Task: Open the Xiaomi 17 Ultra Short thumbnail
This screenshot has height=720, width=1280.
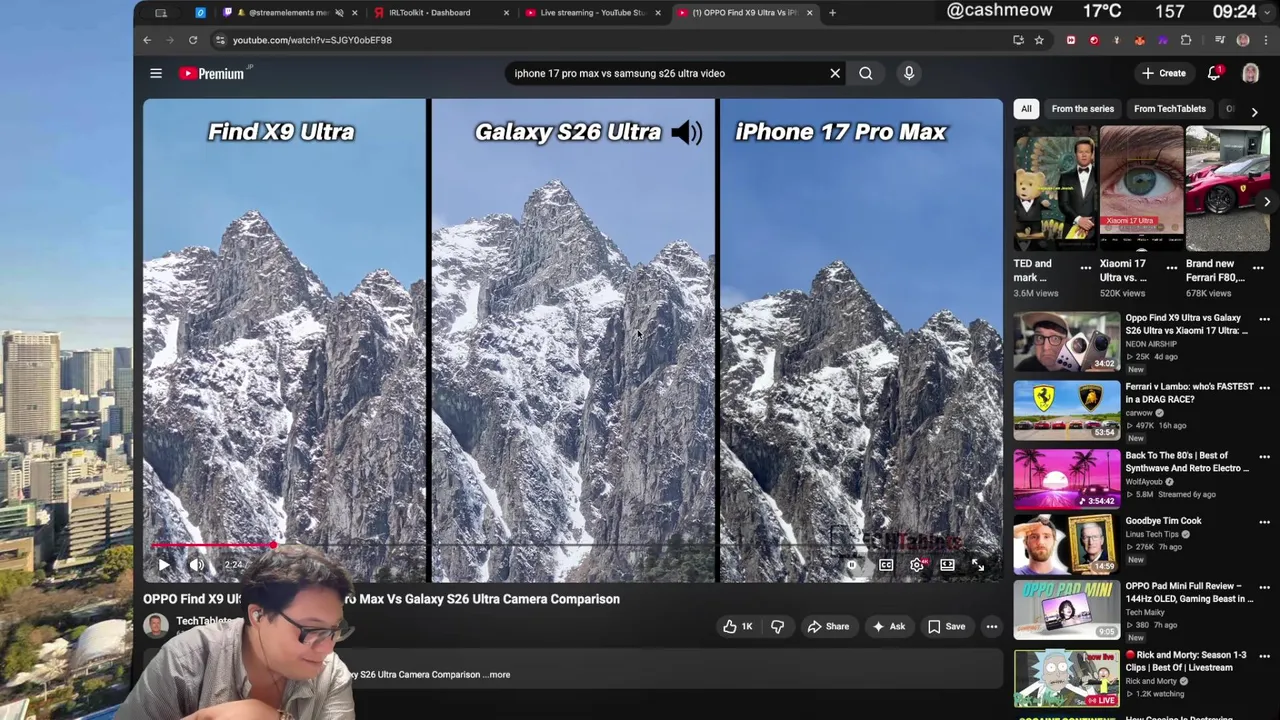Action: click(x=1141, y=189)
